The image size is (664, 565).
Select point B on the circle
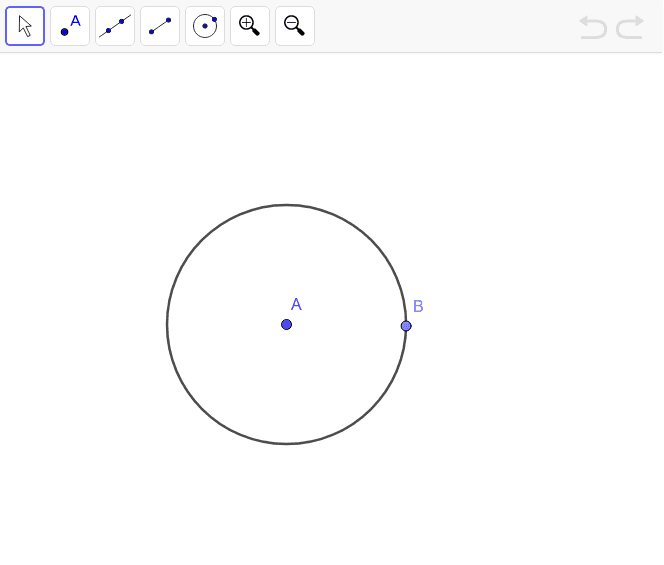[406, 326]
